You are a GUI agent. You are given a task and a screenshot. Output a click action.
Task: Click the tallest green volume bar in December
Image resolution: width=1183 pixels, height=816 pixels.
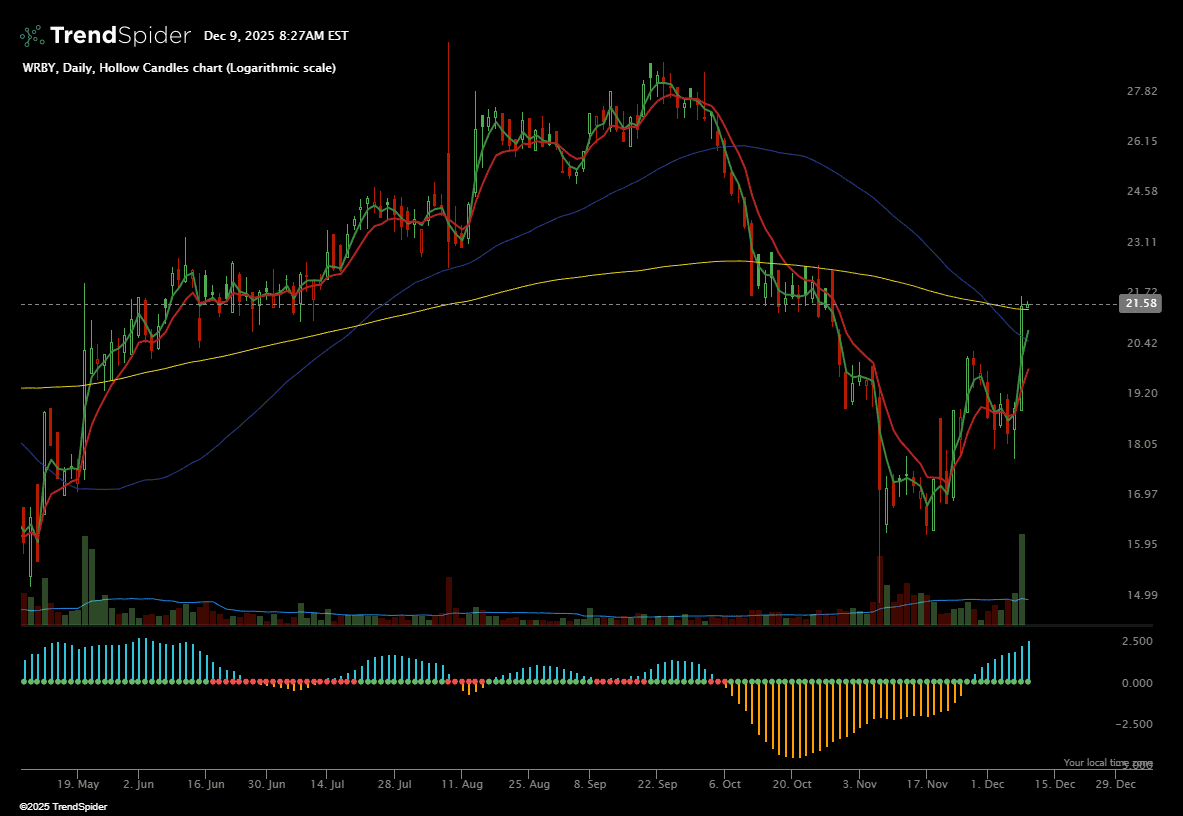pyautogui.click(x=1022, y=580)
